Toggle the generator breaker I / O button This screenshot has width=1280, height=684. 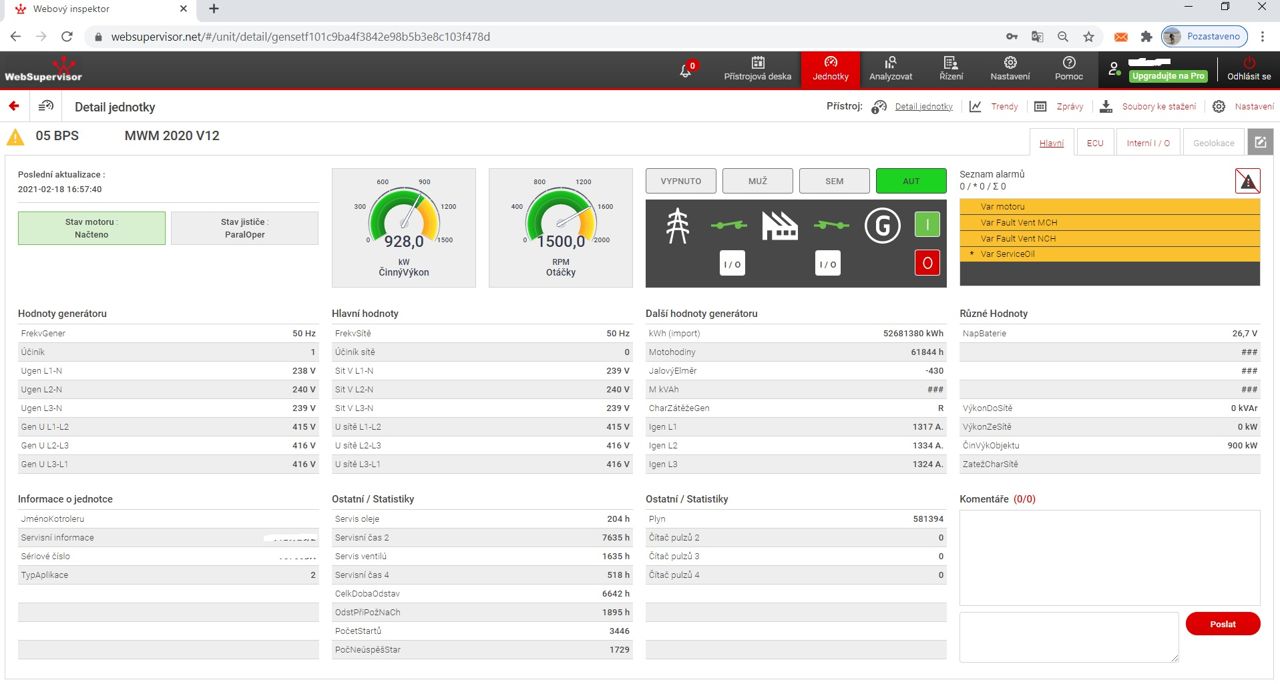point(827,264)
